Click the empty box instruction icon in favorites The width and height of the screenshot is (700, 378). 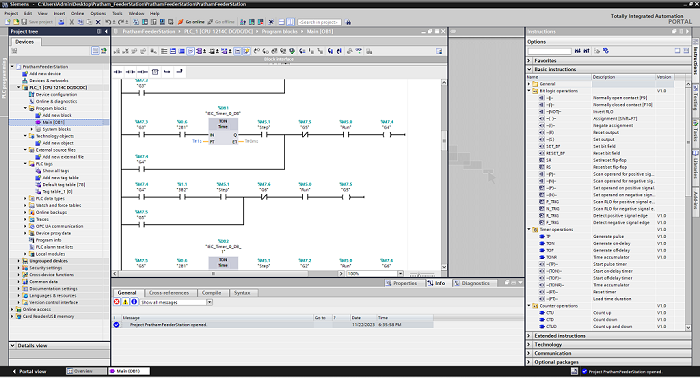tap(155, 71)
